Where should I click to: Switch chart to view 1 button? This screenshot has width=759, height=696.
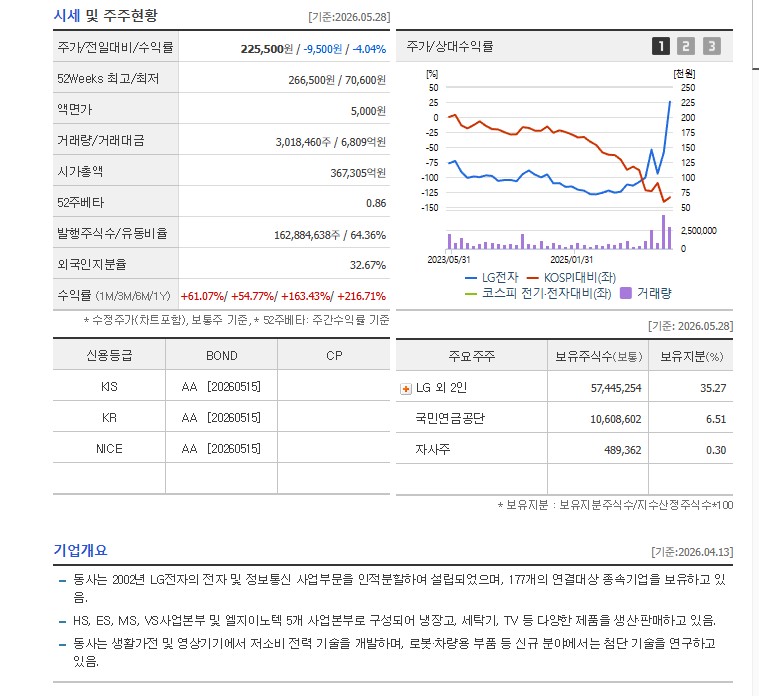[x=661, y=46]
